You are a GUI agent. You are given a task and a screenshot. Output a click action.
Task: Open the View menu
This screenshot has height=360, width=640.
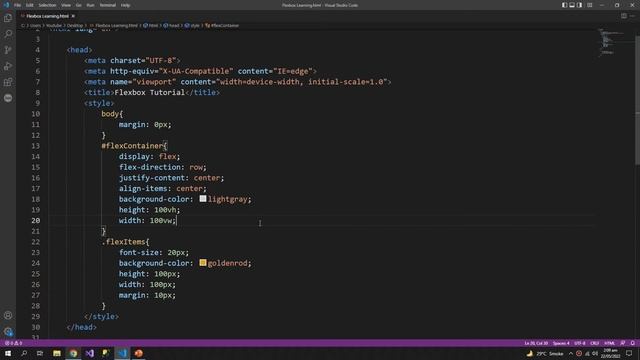pyautogui.click(x=66, y=5)
